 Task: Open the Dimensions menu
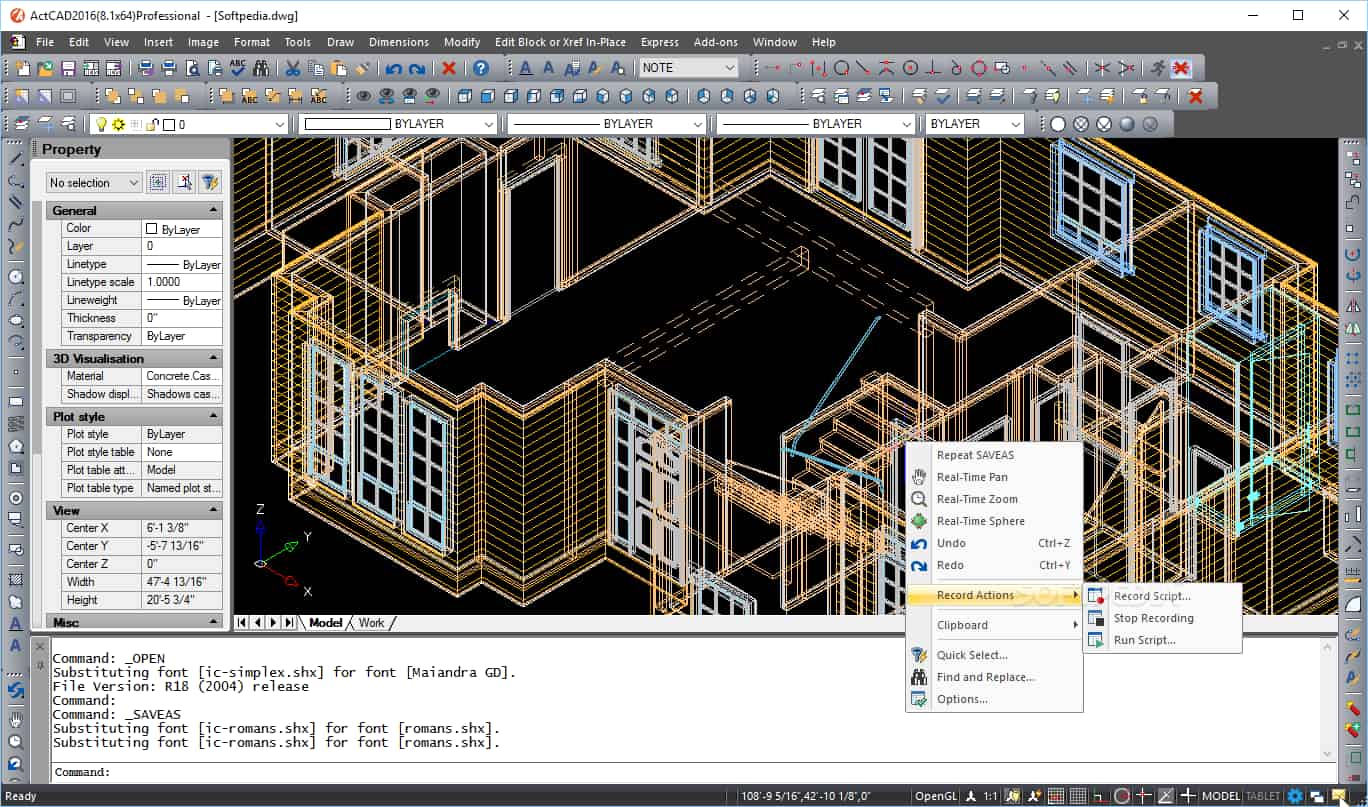coord(398,42)
